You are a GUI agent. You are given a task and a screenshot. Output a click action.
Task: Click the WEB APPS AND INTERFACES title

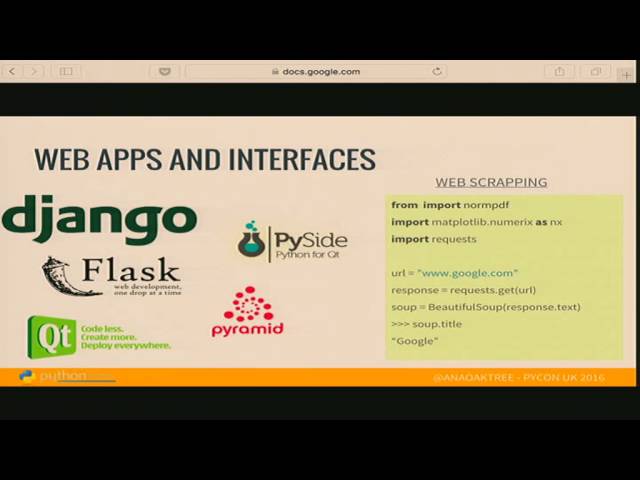point(205,159)
